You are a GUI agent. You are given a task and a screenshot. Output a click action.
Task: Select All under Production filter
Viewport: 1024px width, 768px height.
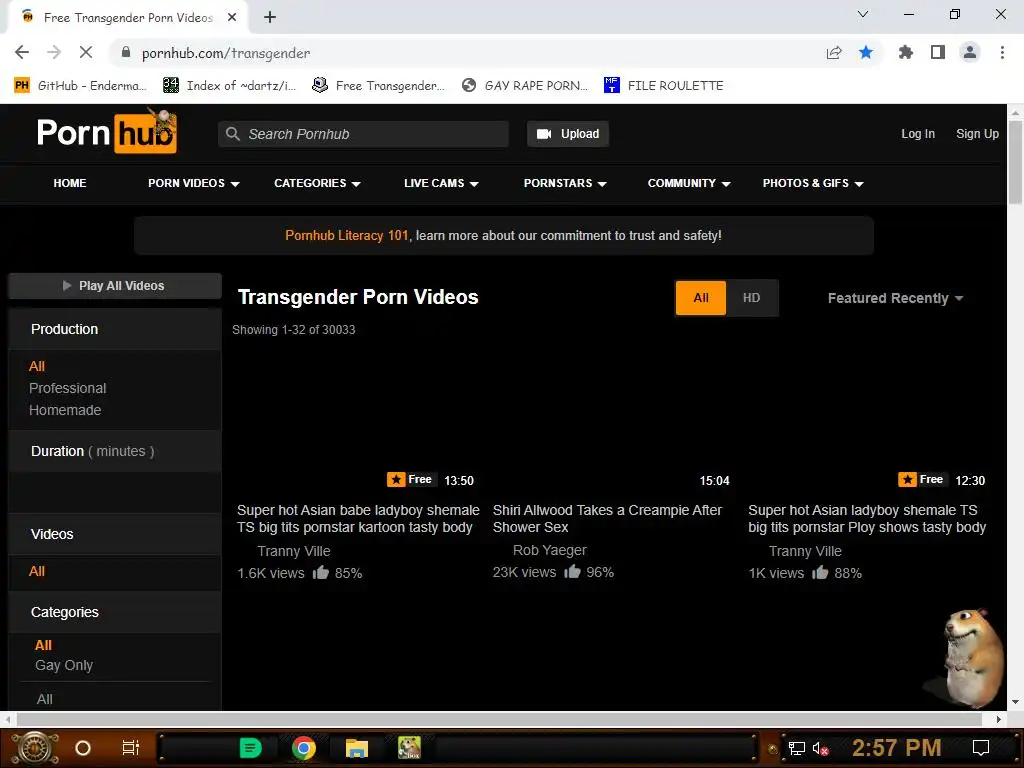[37, 366]
